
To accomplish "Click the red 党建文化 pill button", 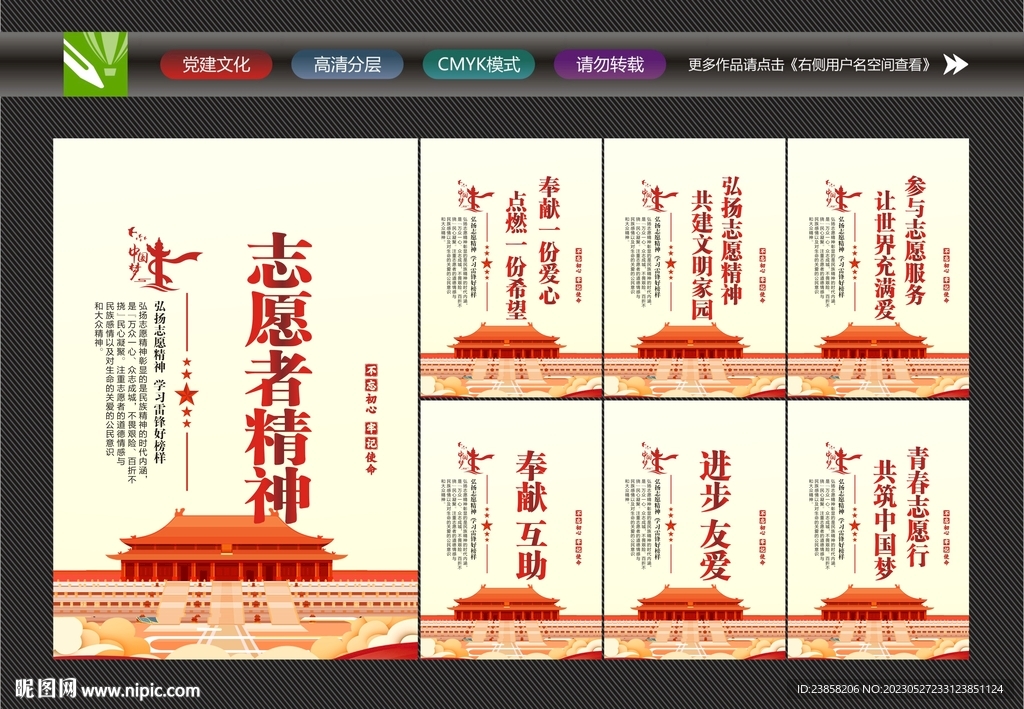I will [216, 65].
